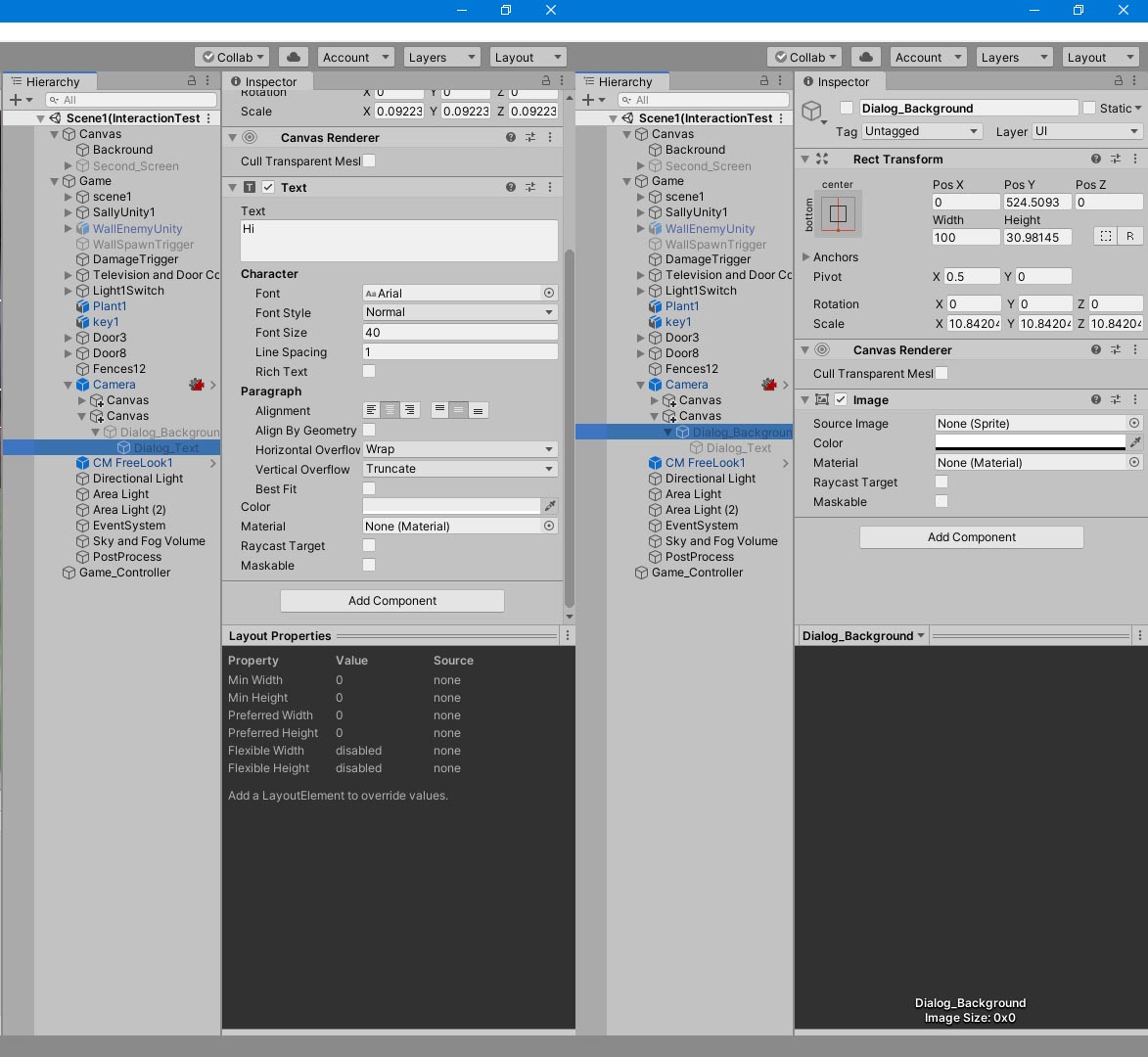Click the Text input box containing "Hi"
Screen dimensions: 1148x1057
[399, 240]
